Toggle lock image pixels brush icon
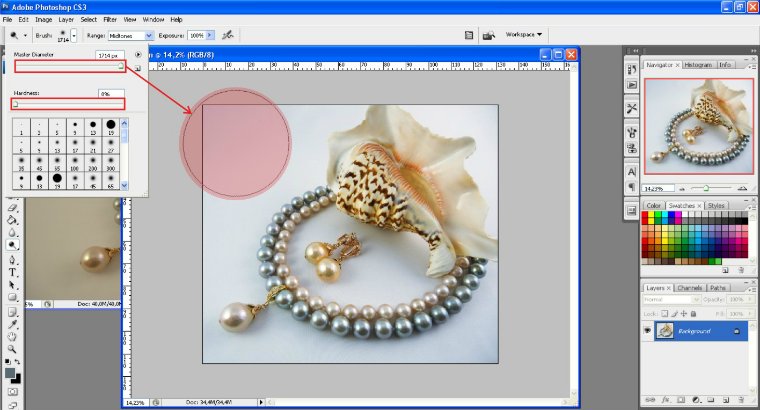This screenshot has height=410, width=760. coord(674,314)
